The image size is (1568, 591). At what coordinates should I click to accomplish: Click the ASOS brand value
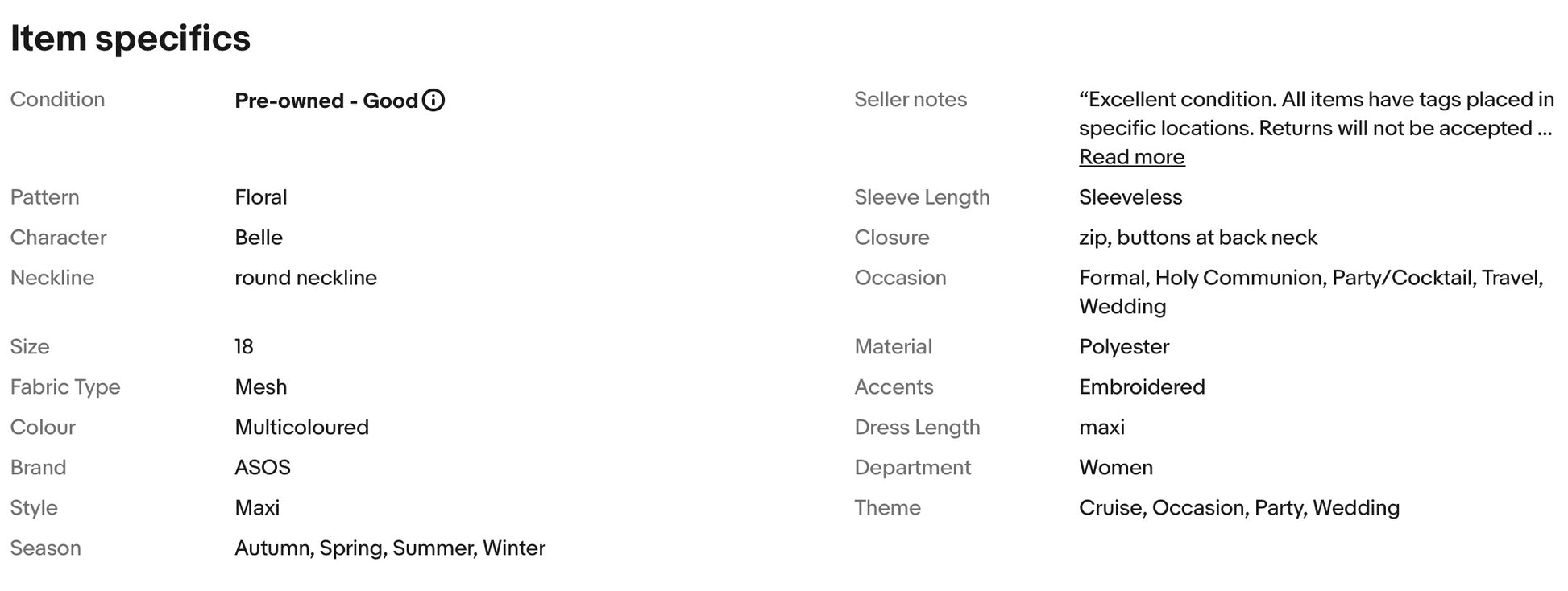coord(263,467)
